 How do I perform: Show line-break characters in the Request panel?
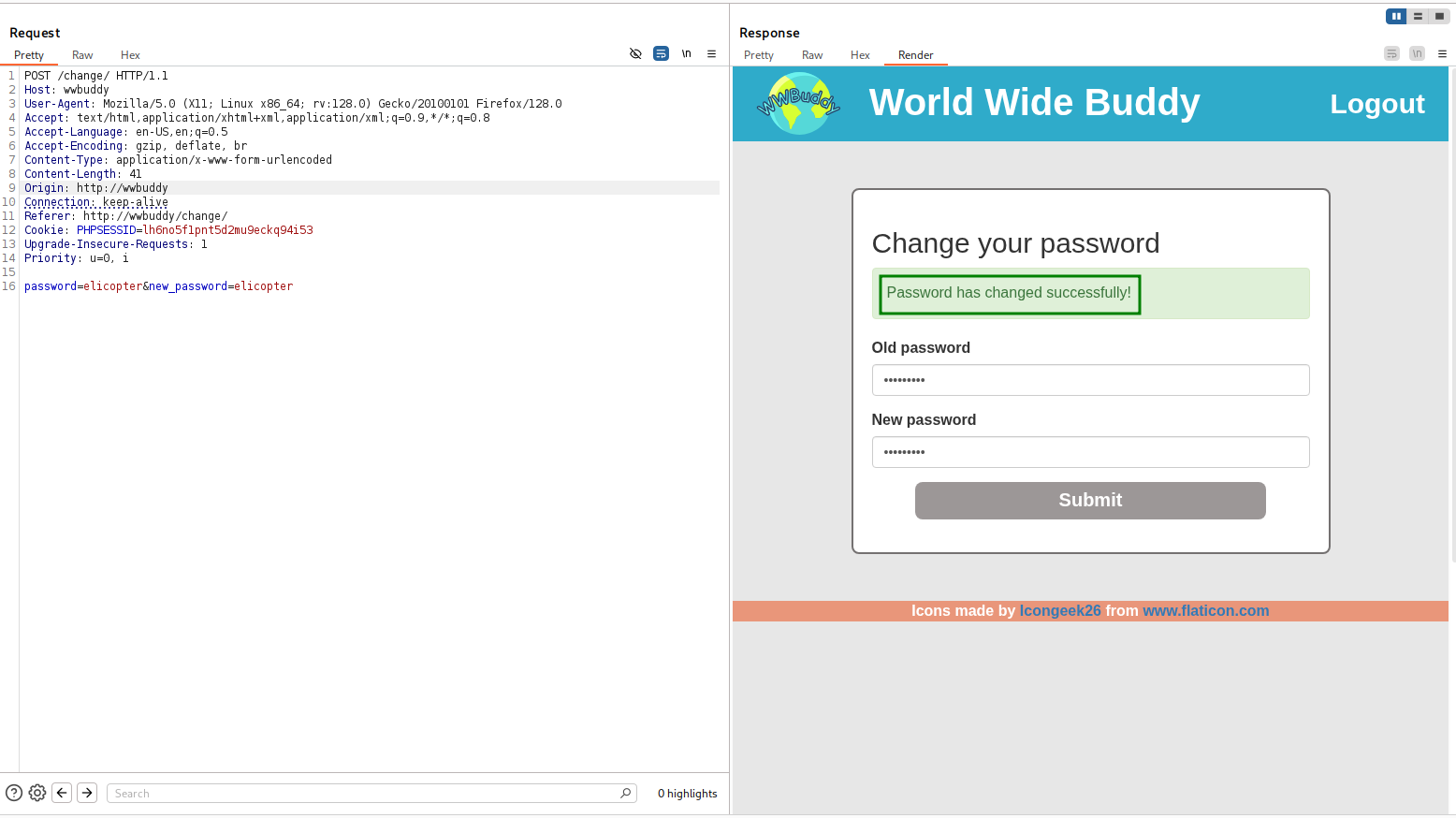(686, 53)
